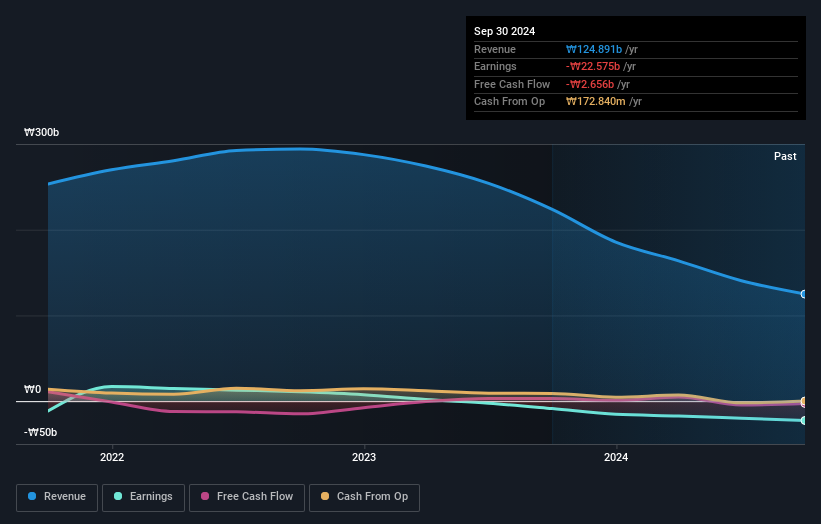Toggle the Revenue legend button
Viewport: 821px width, 524px height.
57,497
